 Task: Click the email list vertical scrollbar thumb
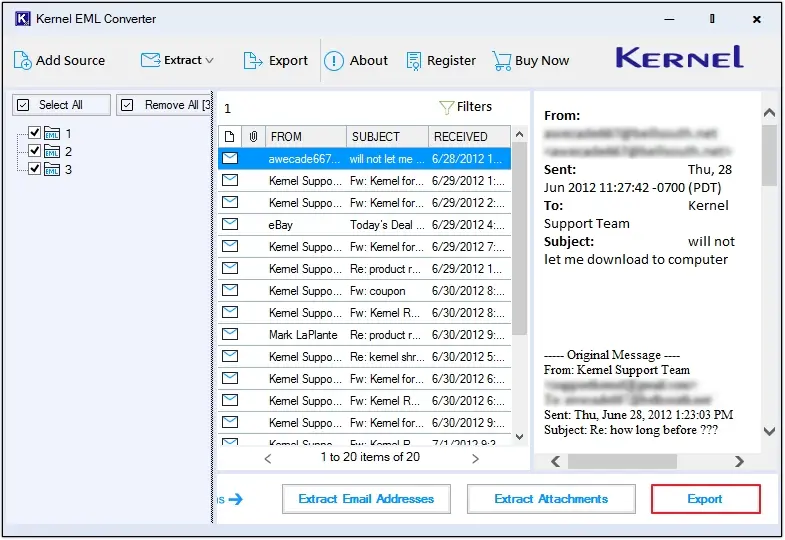pos(520,238)
